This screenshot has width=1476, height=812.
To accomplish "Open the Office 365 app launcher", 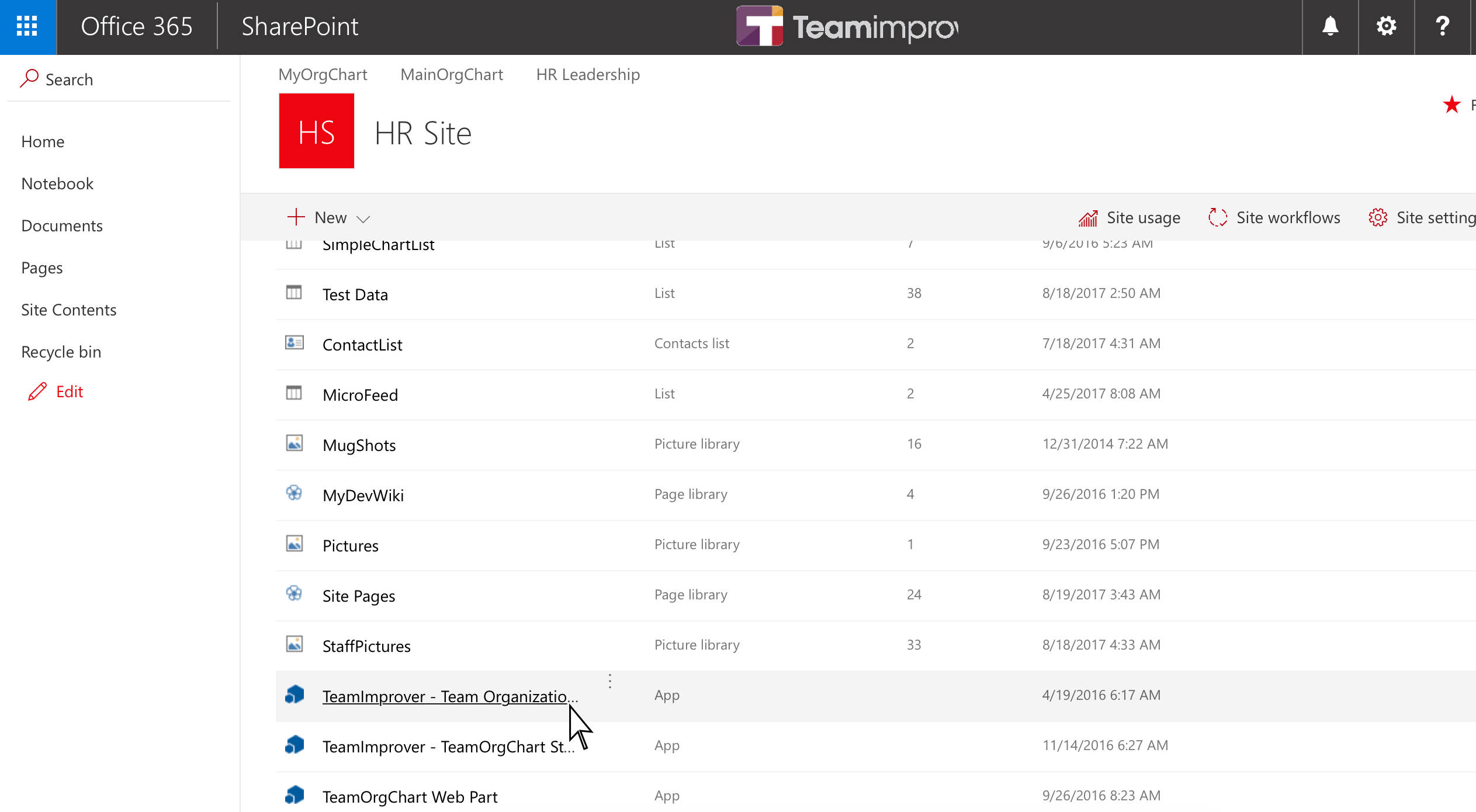I will click(27, 27).
